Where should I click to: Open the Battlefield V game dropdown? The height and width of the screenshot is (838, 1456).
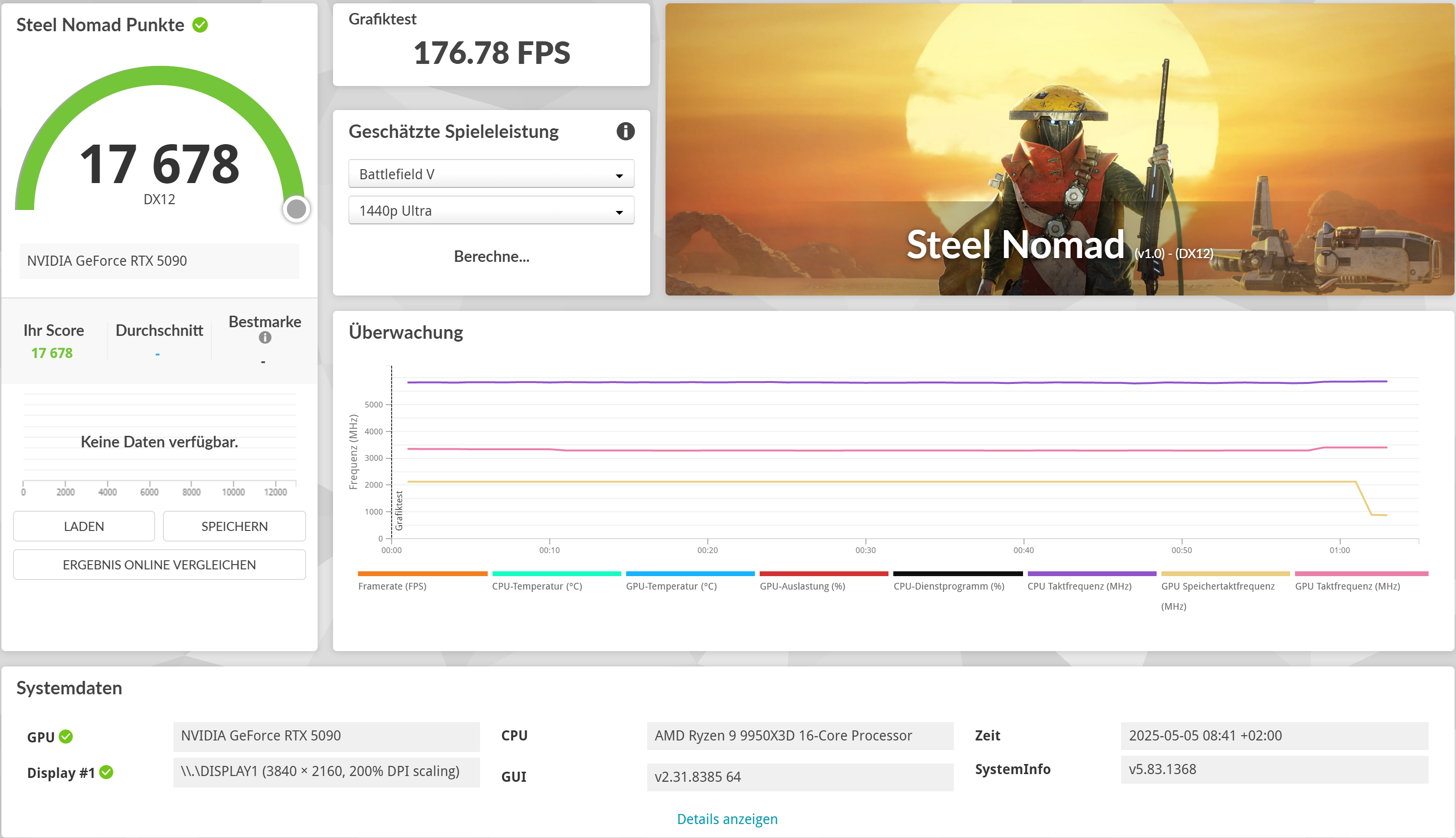tap(491, 174)
